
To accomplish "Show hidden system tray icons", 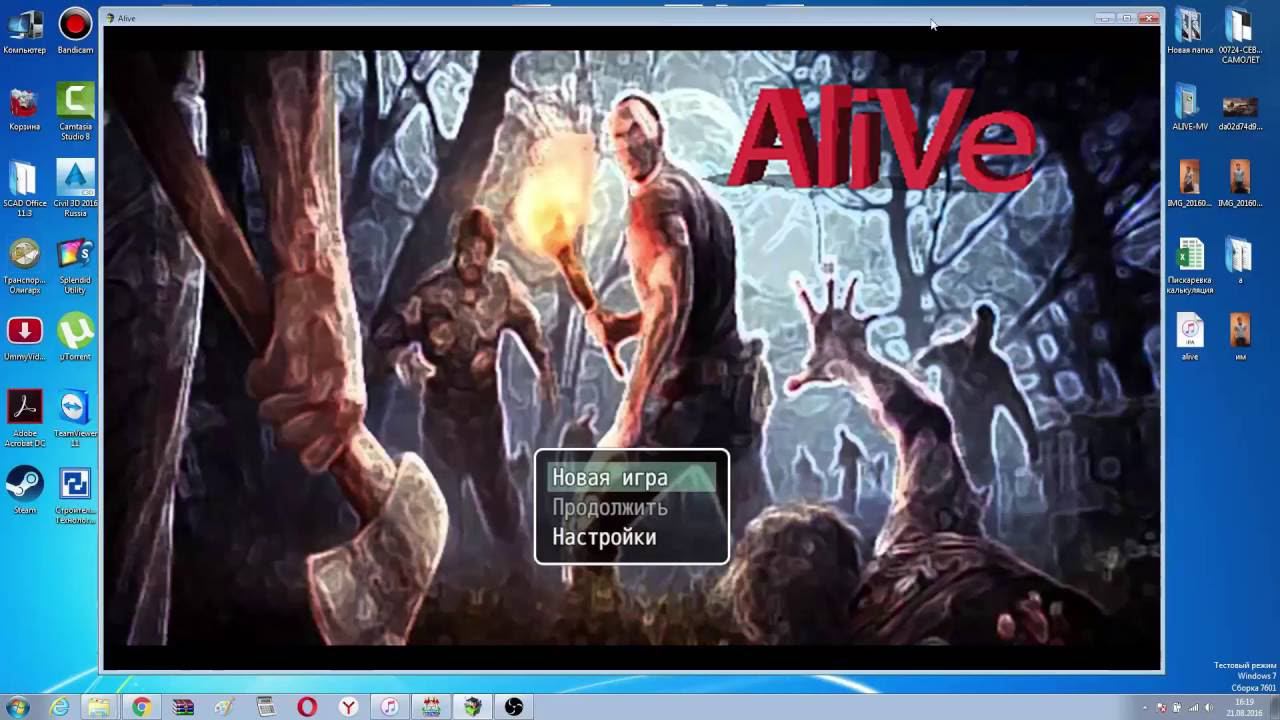I will tap(1145, 707).
